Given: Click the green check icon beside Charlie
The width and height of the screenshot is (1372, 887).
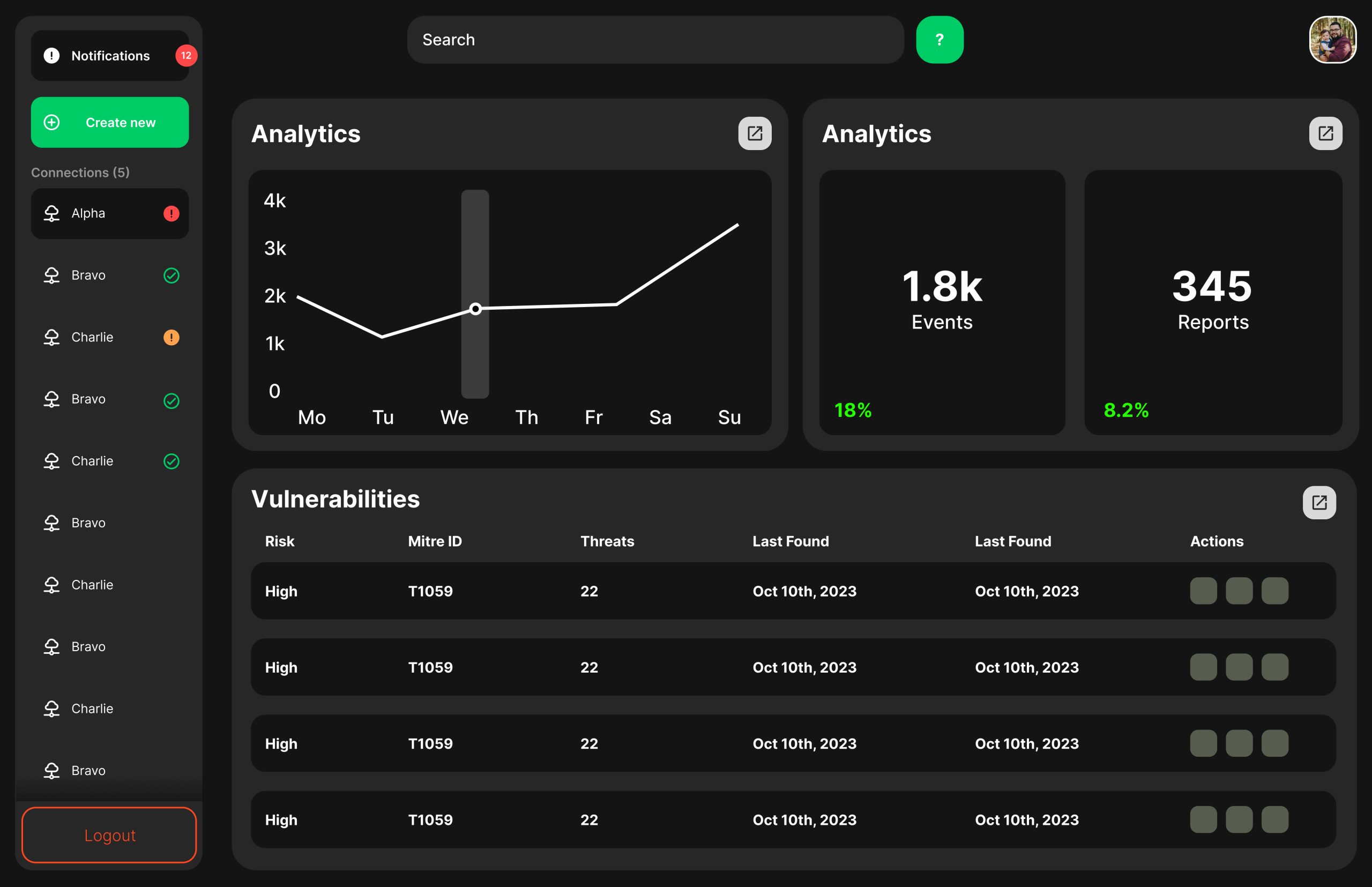Looking at the screenshot, I should [171, 461].
